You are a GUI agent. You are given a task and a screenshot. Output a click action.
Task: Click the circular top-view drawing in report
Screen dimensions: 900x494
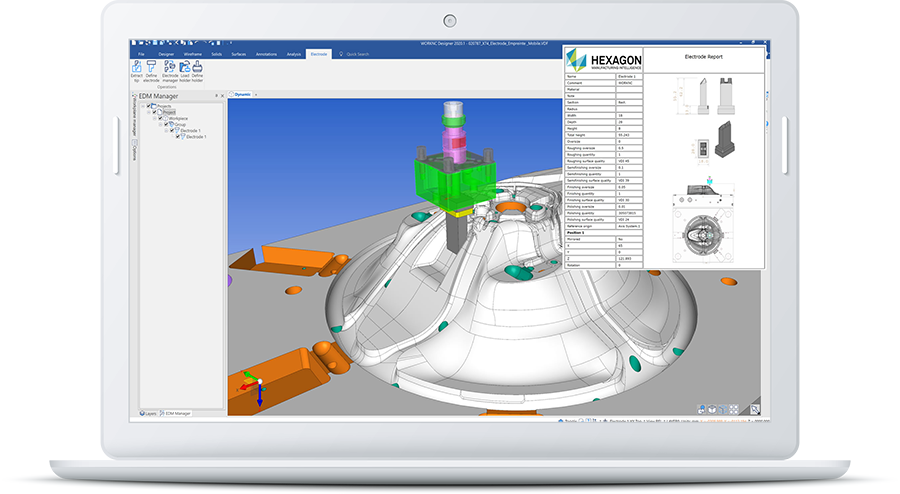[x=703, y=235]
